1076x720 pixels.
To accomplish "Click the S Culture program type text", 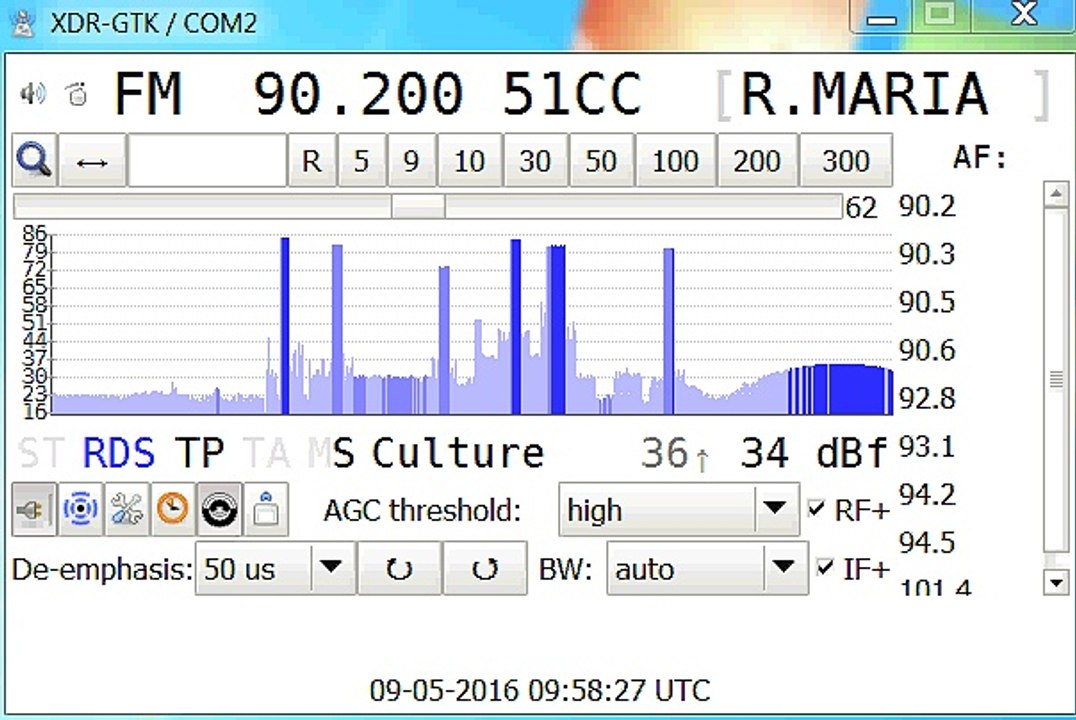I will 439,454.
